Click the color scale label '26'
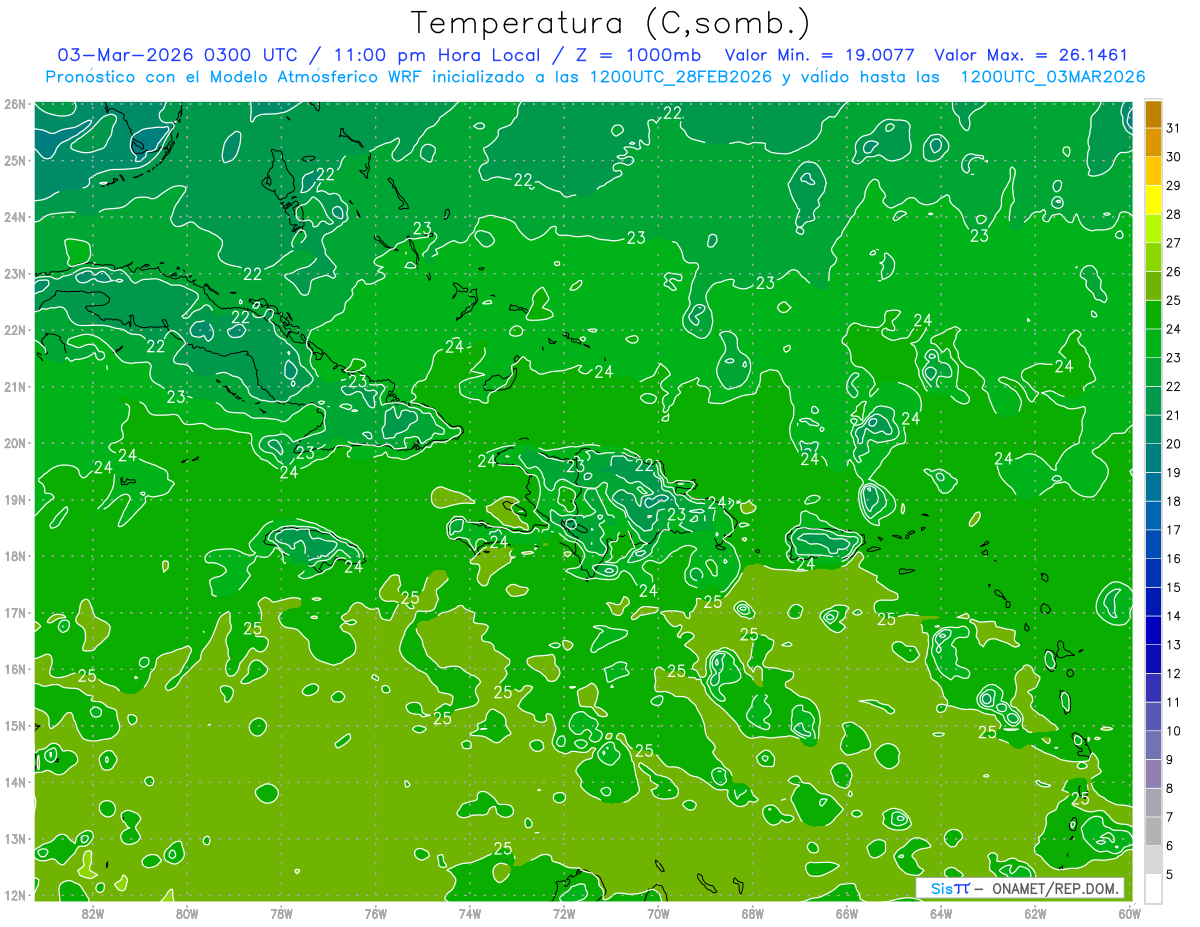The height and width of the screenshot is (927, 1200). point(1174,272)
